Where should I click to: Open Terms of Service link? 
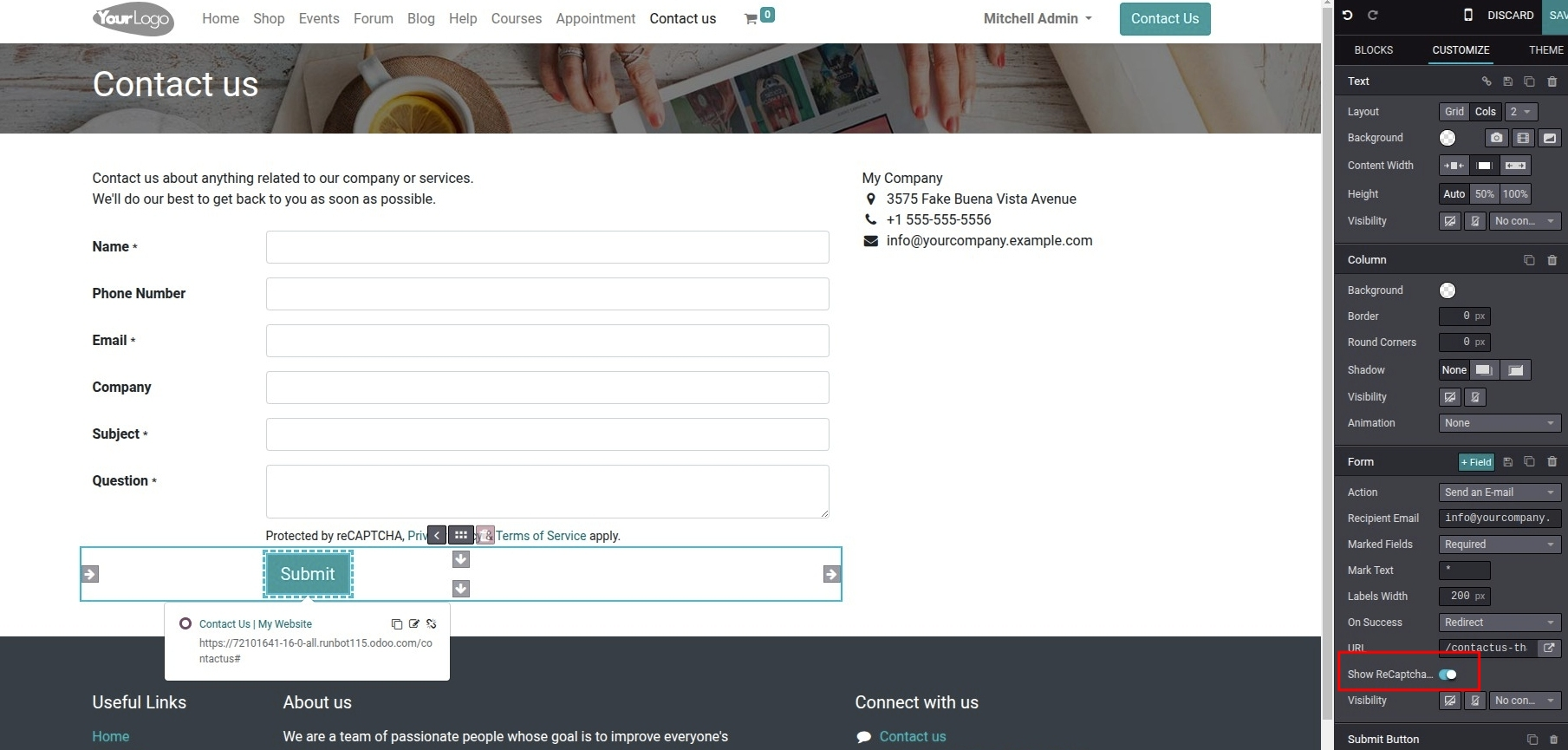tap(541, 536)
